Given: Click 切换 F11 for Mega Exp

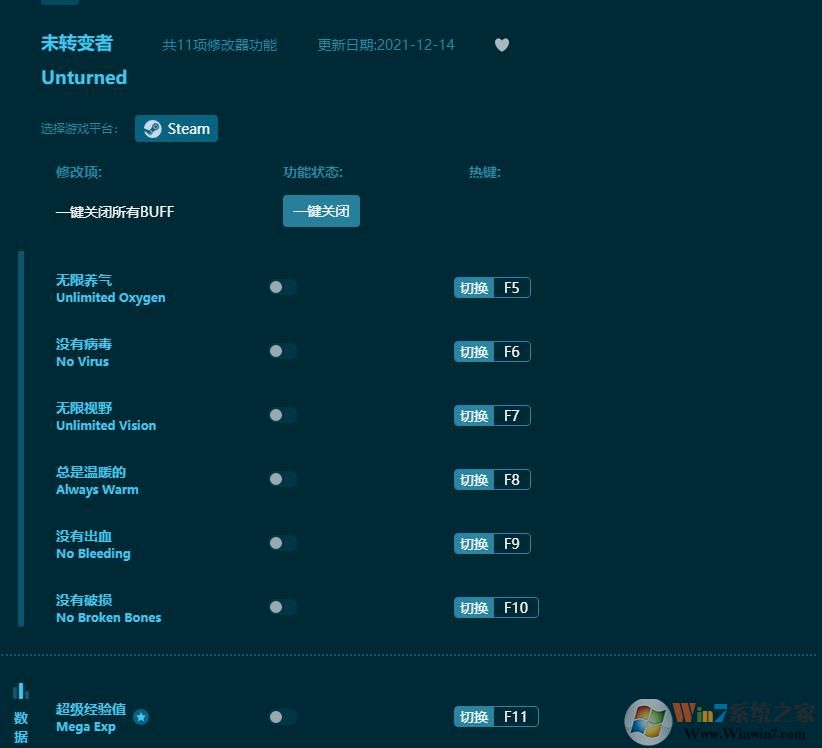Looking at the screenshot, I should pos(495,716).
